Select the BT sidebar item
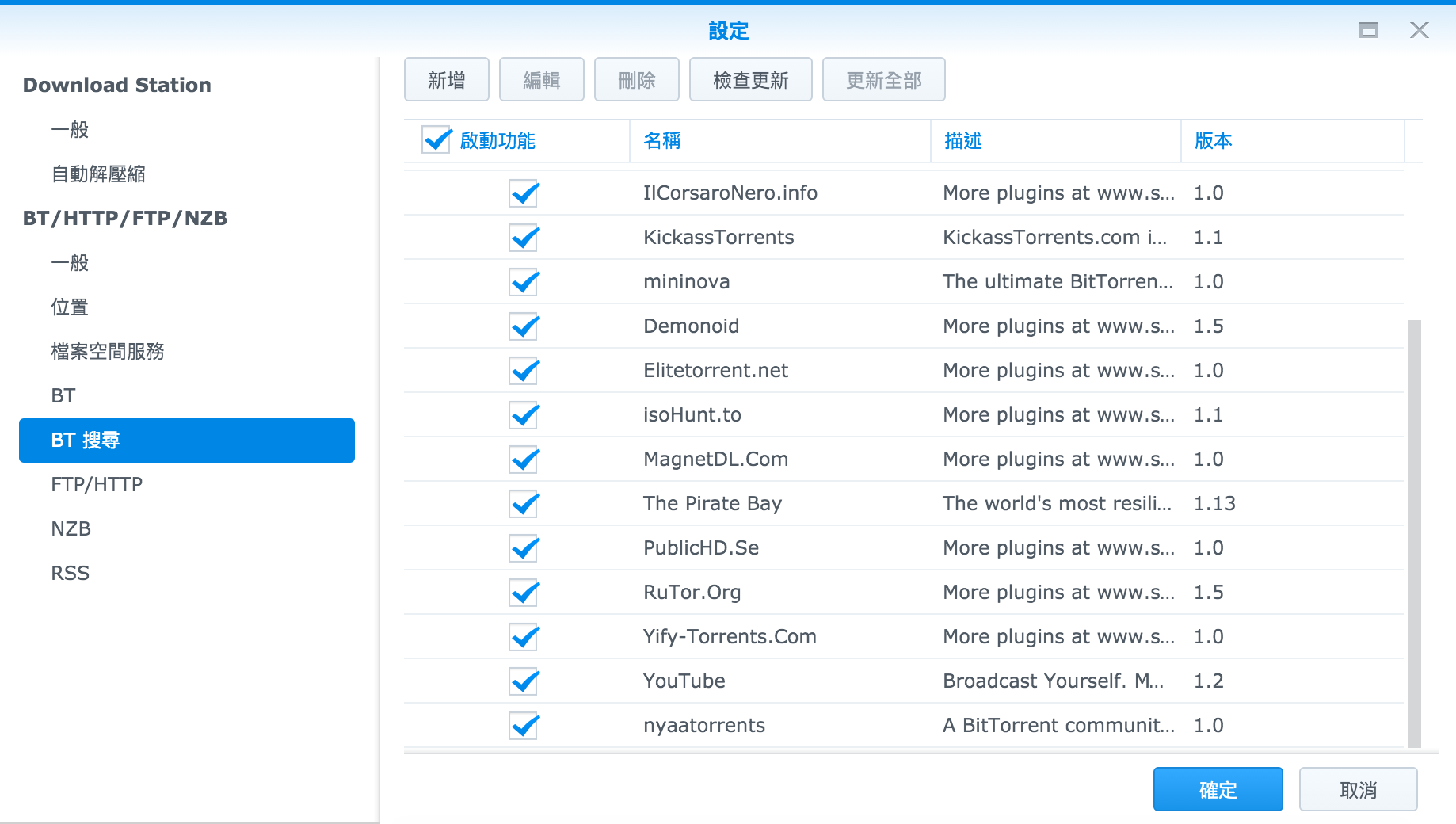The image size is (1456, 824). 187,395
